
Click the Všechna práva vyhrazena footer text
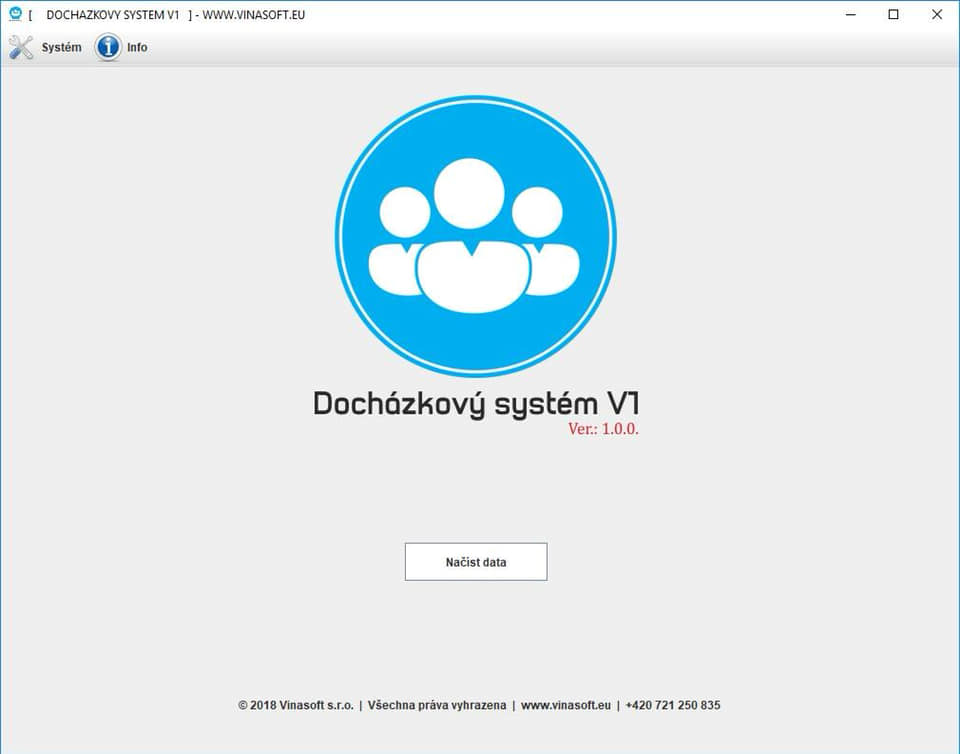point(437,705)
